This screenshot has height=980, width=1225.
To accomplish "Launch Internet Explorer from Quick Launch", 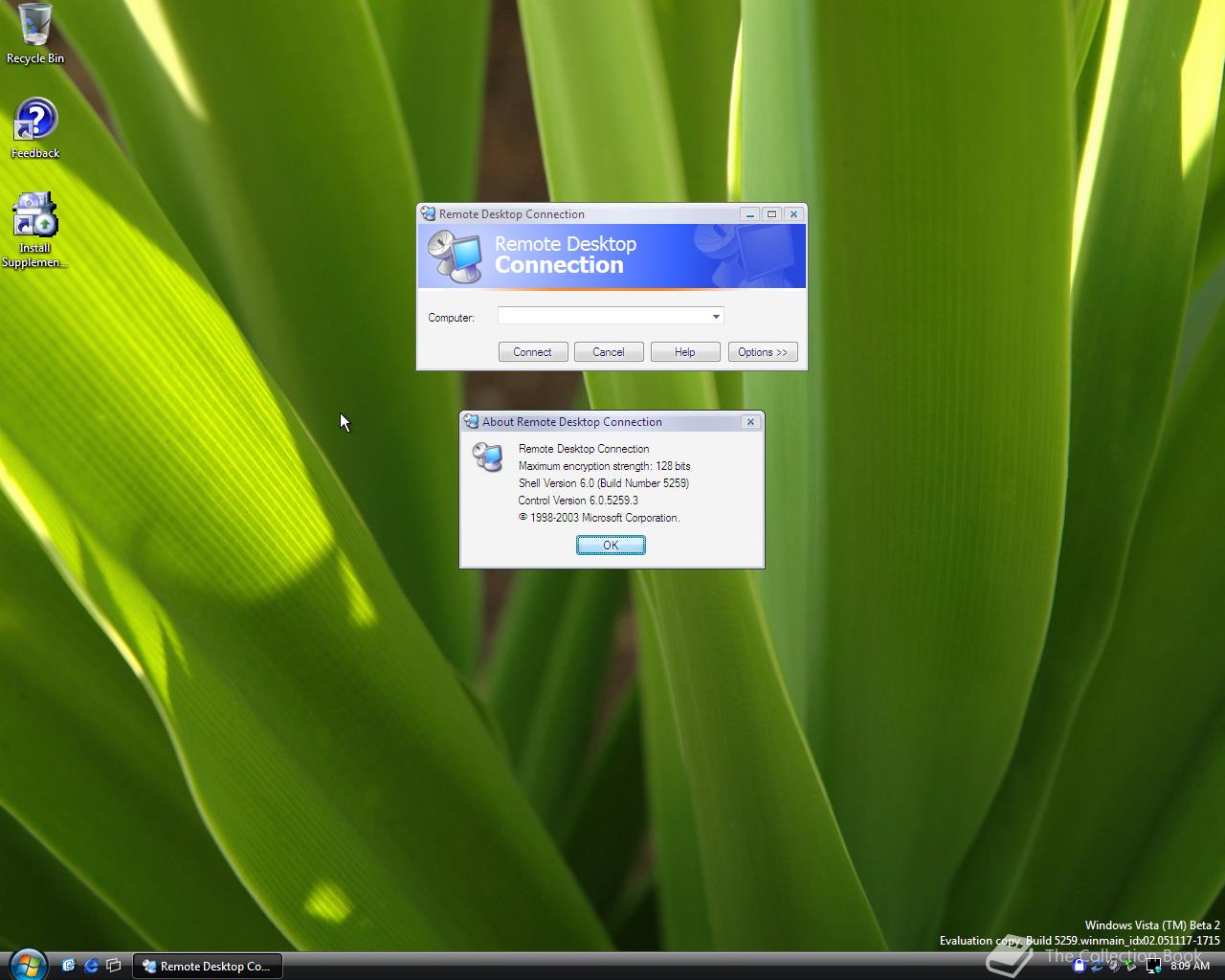I will click(x=91, y=966).
